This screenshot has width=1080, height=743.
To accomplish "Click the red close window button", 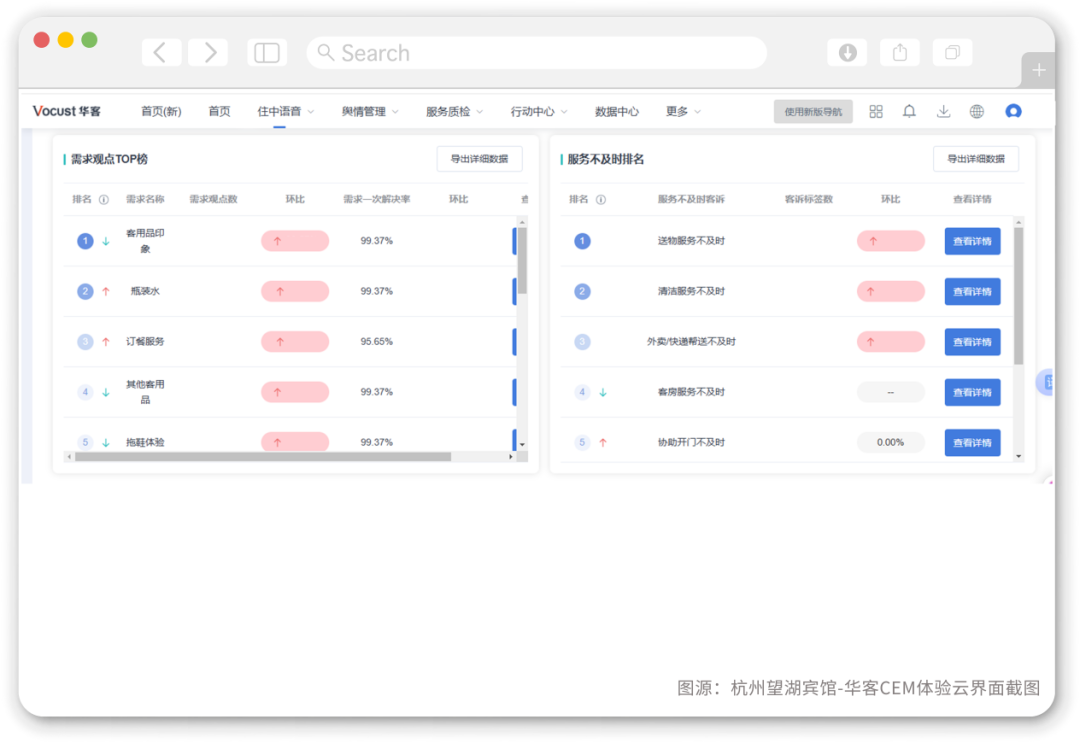I will point(41,40).
